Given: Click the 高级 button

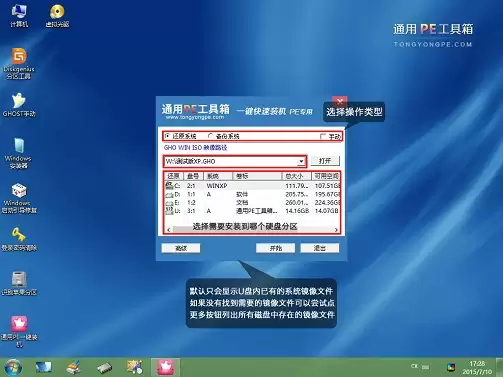Looking at the screenshot, I should coord(181,248).
